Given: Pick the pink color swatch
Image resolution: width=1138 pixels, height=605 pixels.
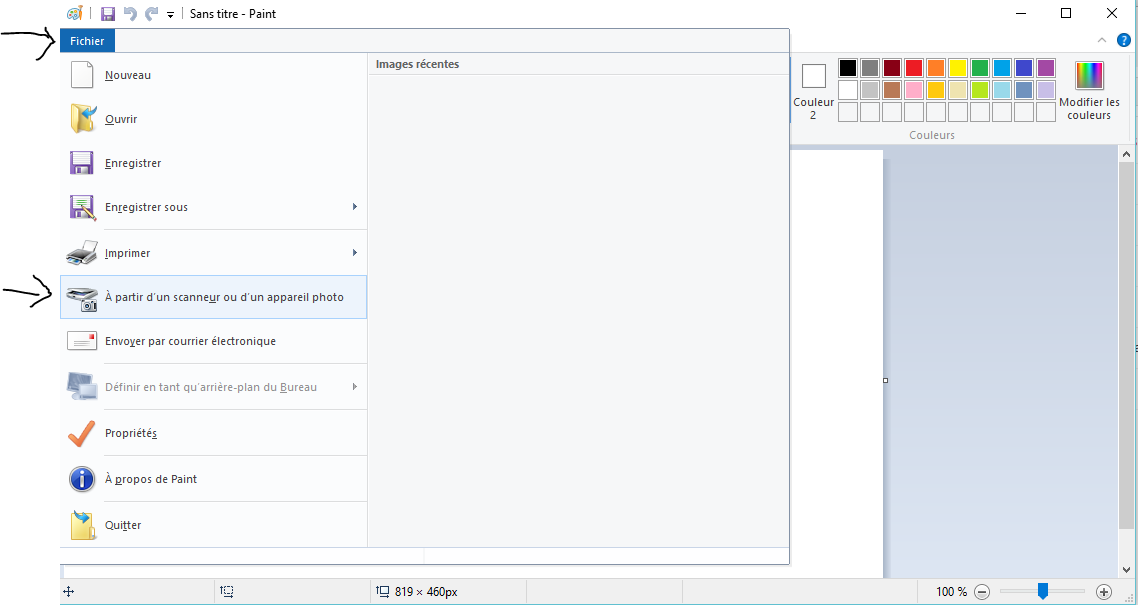Looking at the screenshot, I should pos(914,90).
